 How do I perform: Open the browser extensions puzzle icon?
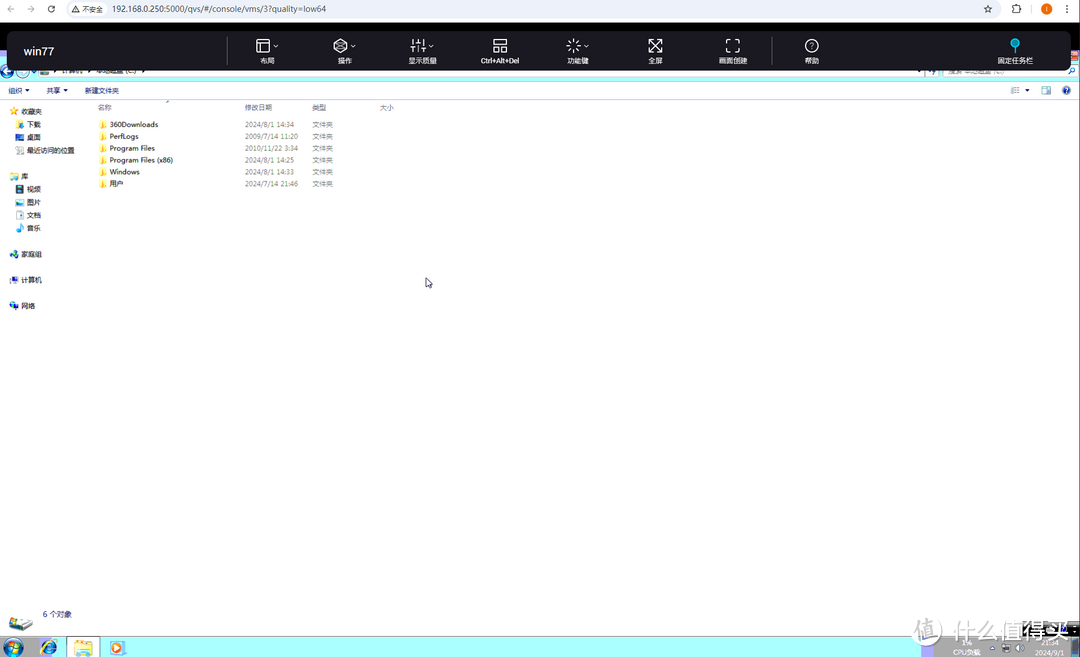1016,9
